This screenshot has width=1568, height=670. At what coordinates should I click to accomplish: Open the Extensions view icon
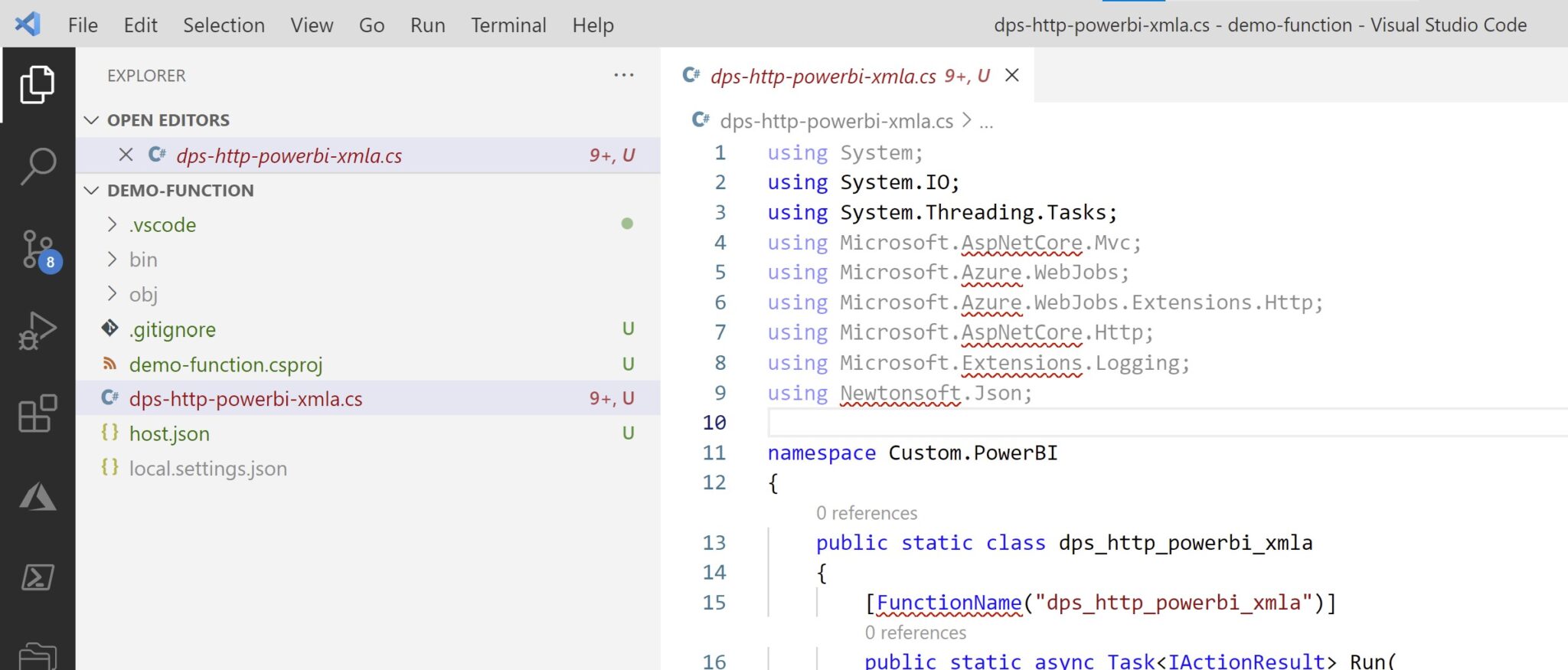pos(37,413)
